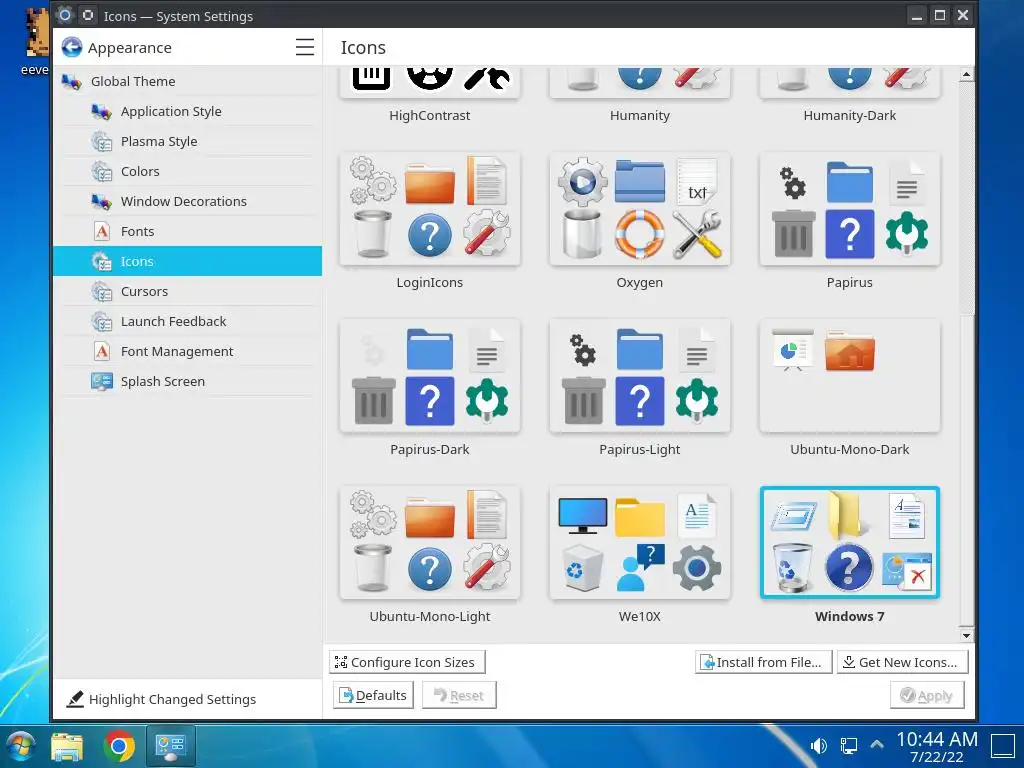Click the network tray icon

click(849, 746)
